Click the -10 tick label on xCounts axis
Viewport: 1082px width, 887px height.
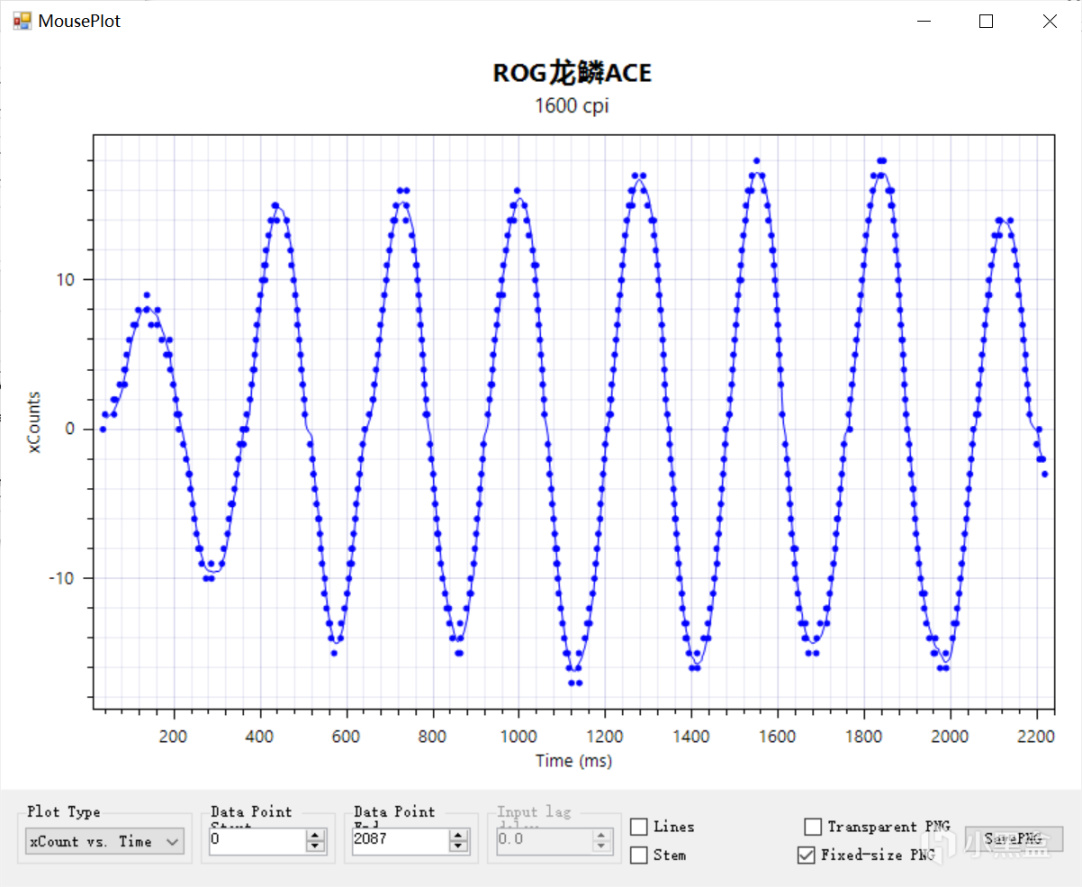click(61, 578)
